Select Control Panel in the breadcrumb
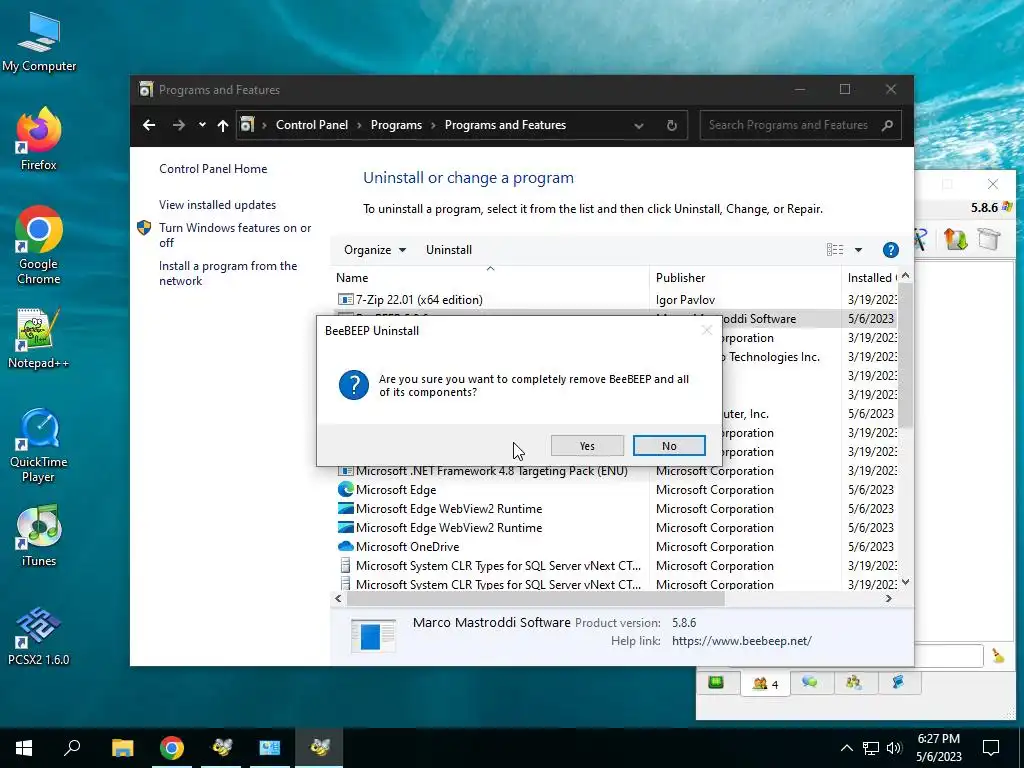The image size is (1024, 768). point(312,125)
